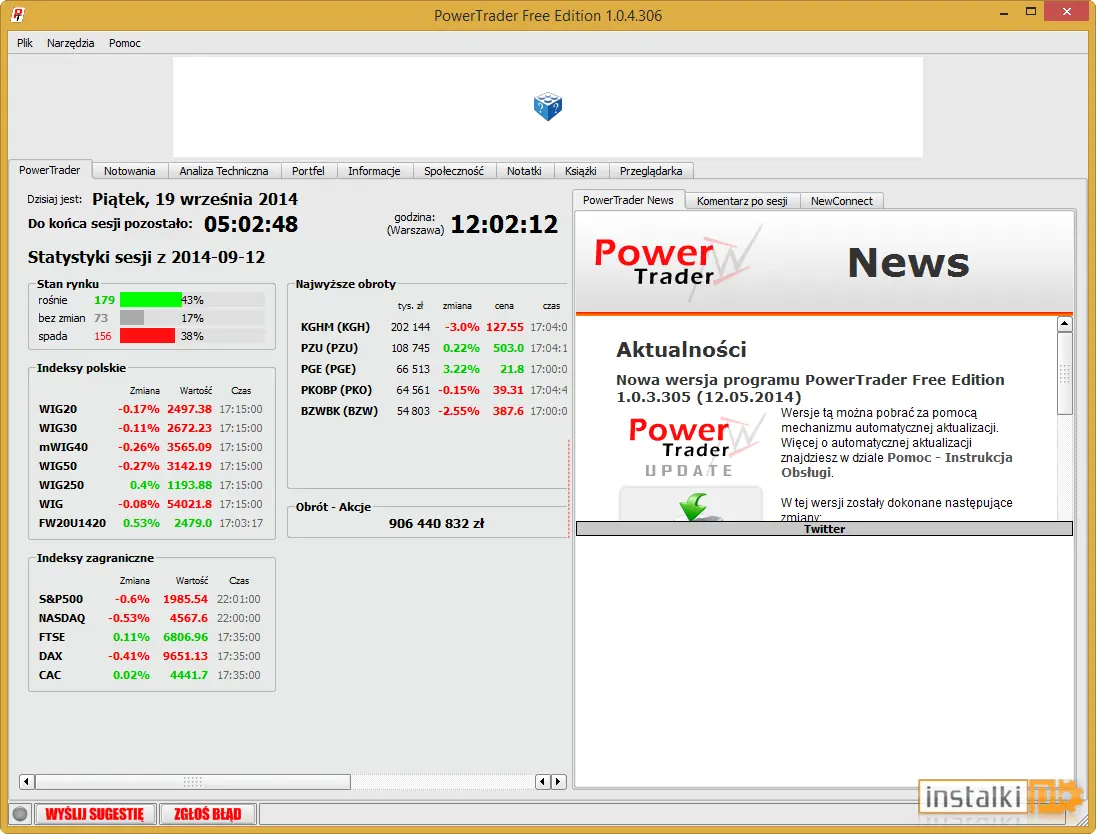Click the session countdown 05:02:48
Viewport: 1096px width, 834px height.
click(251, 224)
